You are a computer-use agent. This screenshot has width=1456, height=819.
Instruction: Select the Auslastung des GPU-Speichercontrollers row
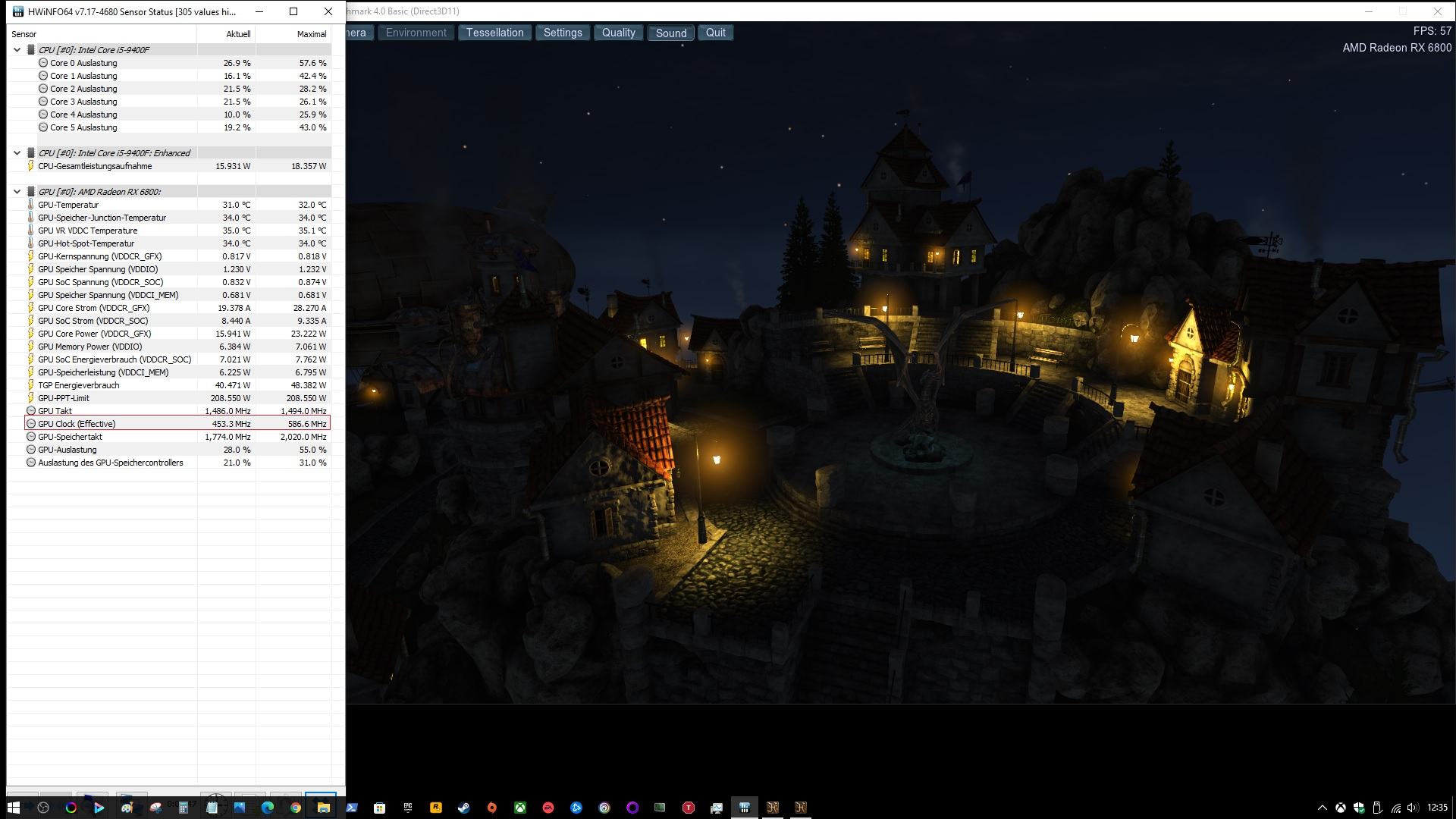coord(177,463)
